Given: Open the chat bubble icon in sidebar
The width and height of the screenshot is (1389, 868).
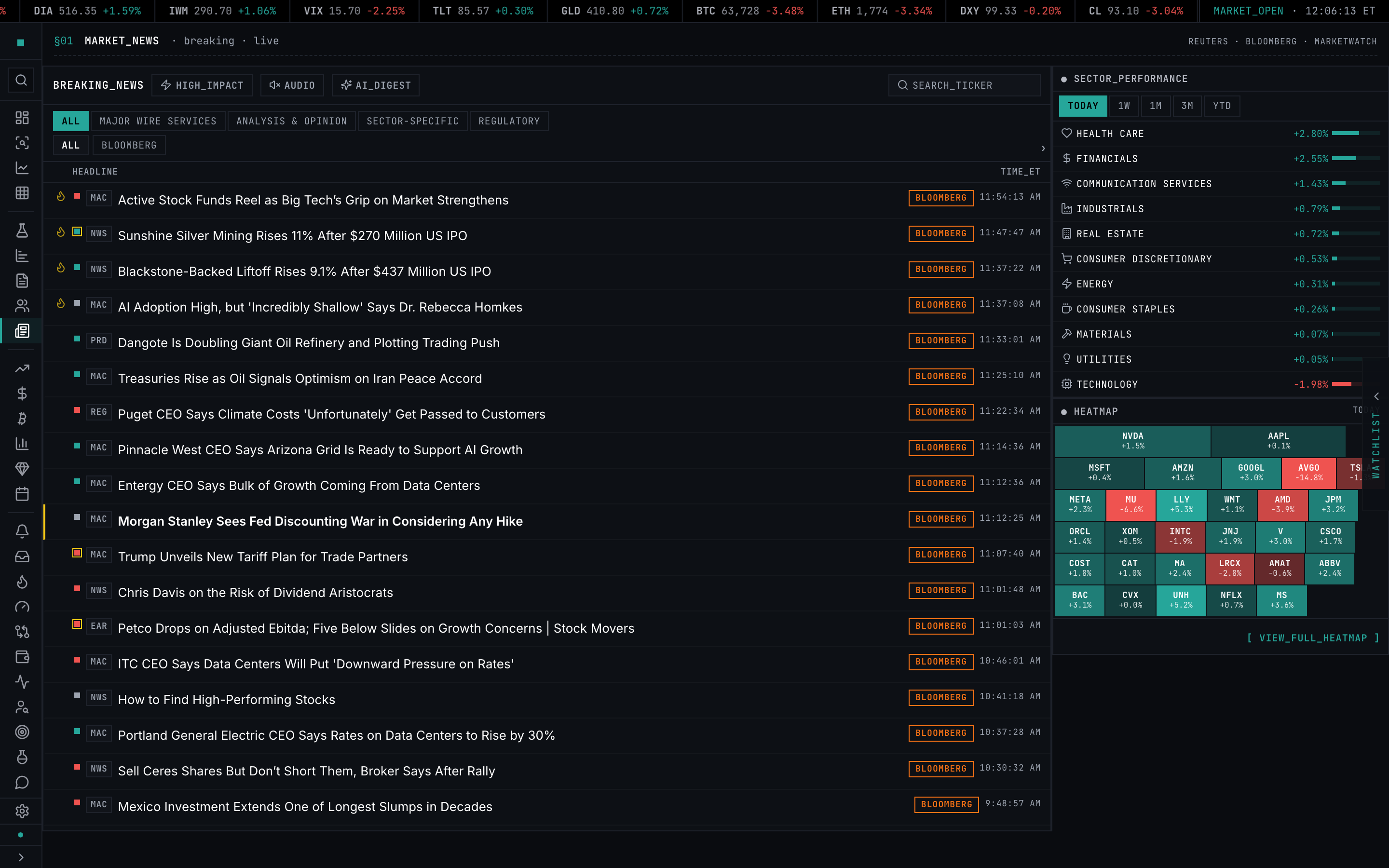Looking at the screenshot, I should (22, 783).
